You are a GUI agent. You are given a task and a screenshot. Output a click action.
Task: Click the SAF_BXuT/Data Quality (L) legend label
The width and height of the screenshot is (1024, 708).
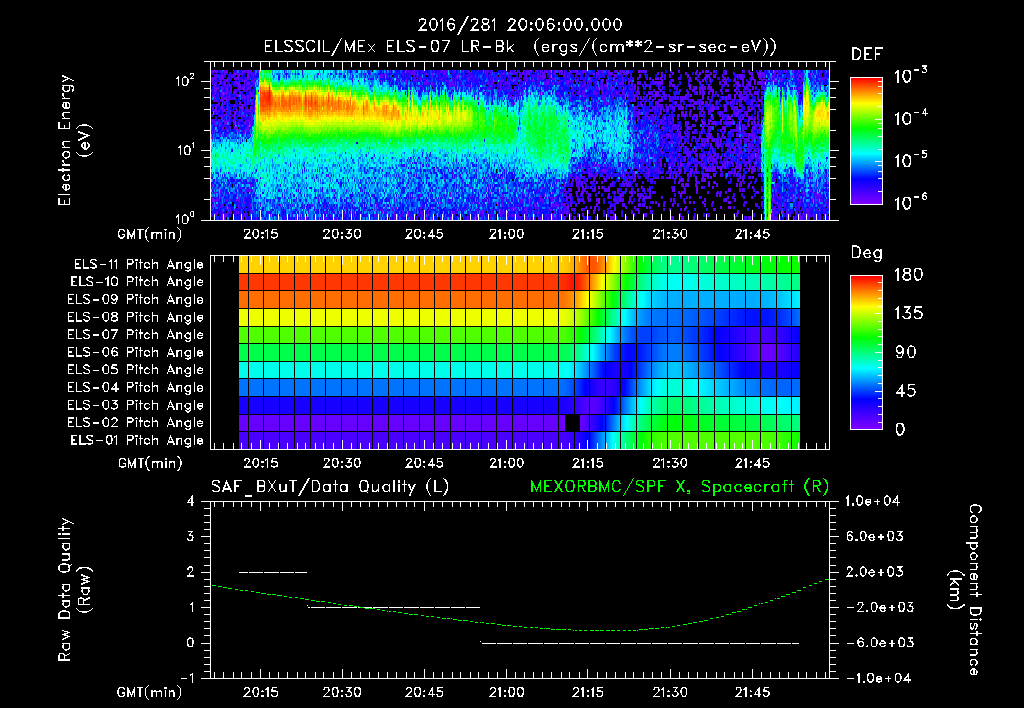point(330,487)
